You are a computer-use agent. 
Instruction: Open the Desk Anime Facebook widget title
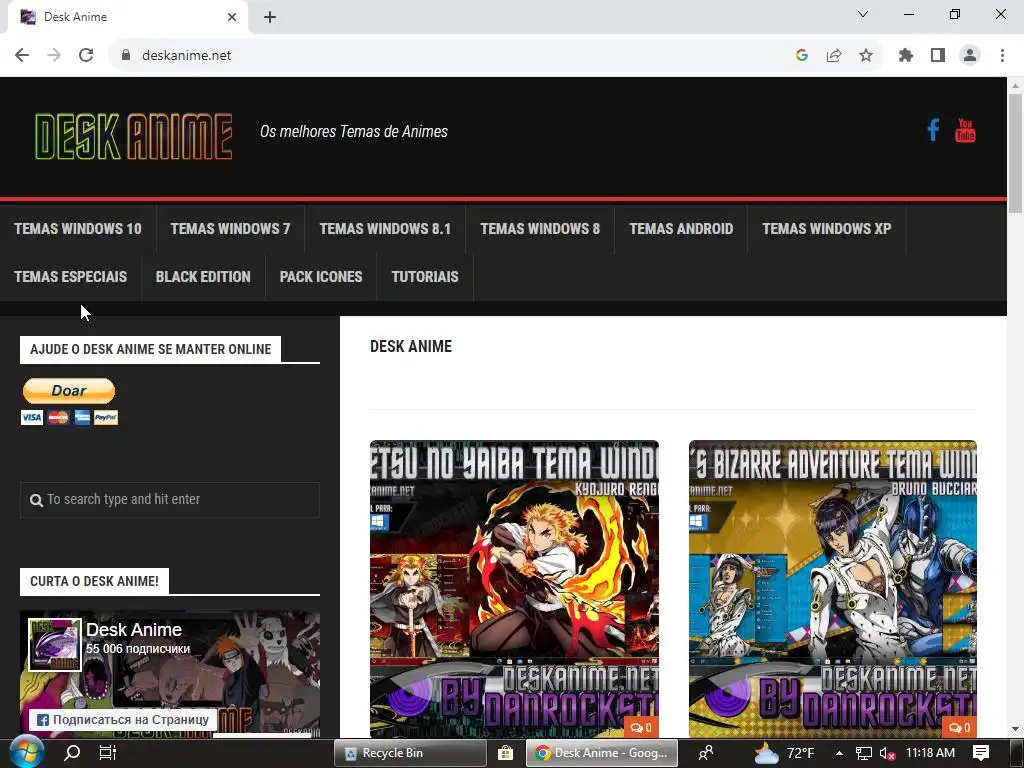tap(134, 630)
